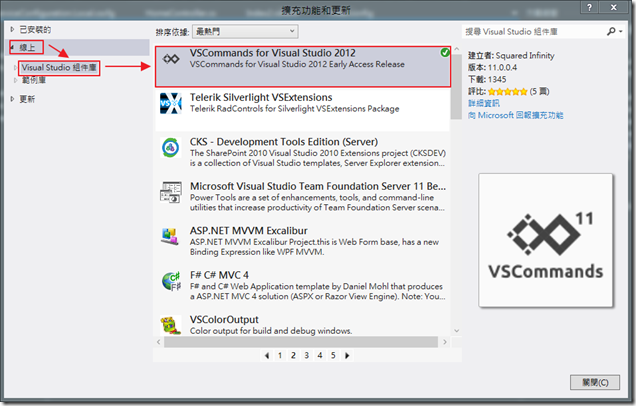
Task: Click the help question mark button
Action: 589,7
